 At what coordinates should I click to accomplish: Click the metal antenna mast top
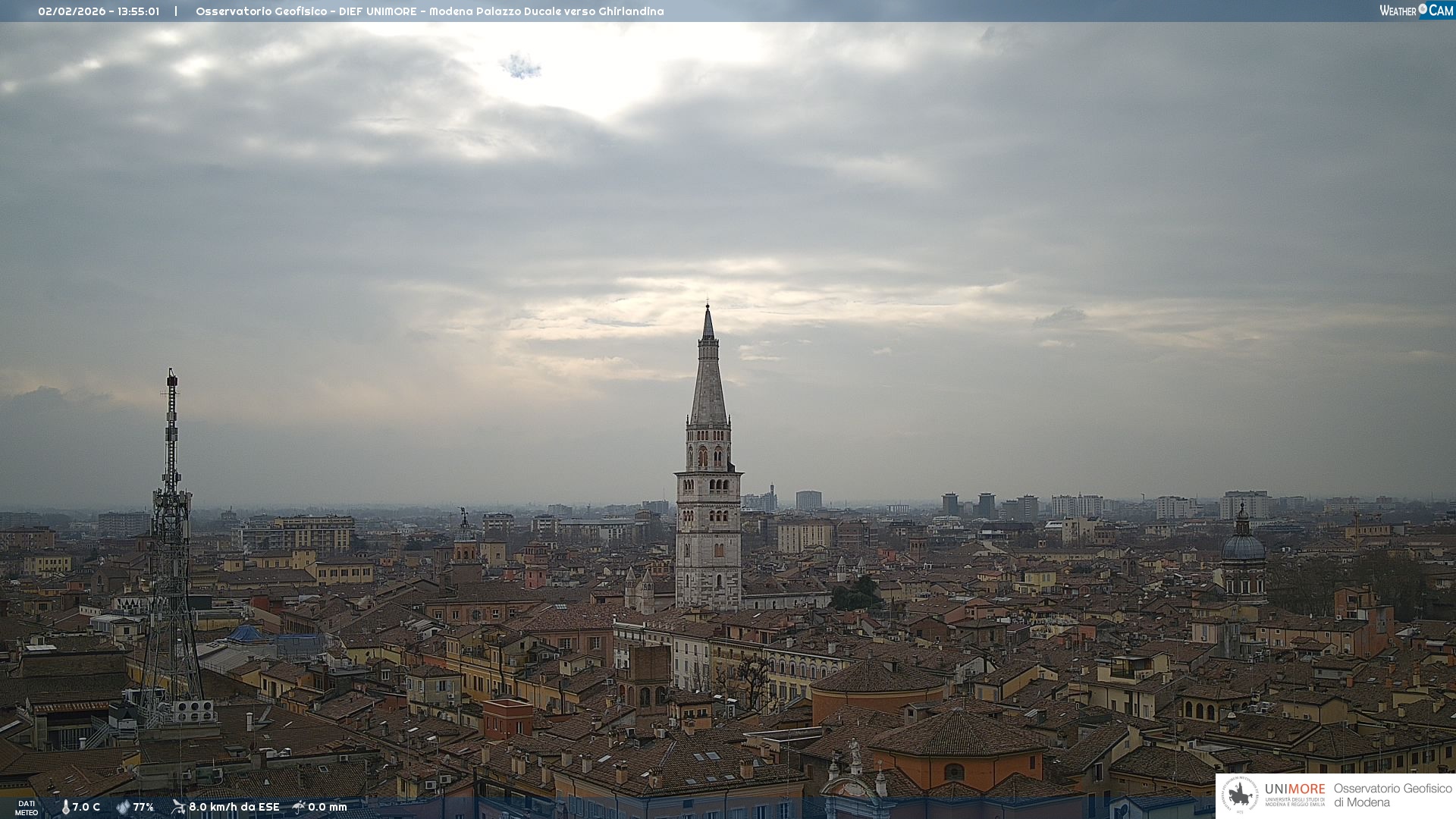(x=172, y=376)
